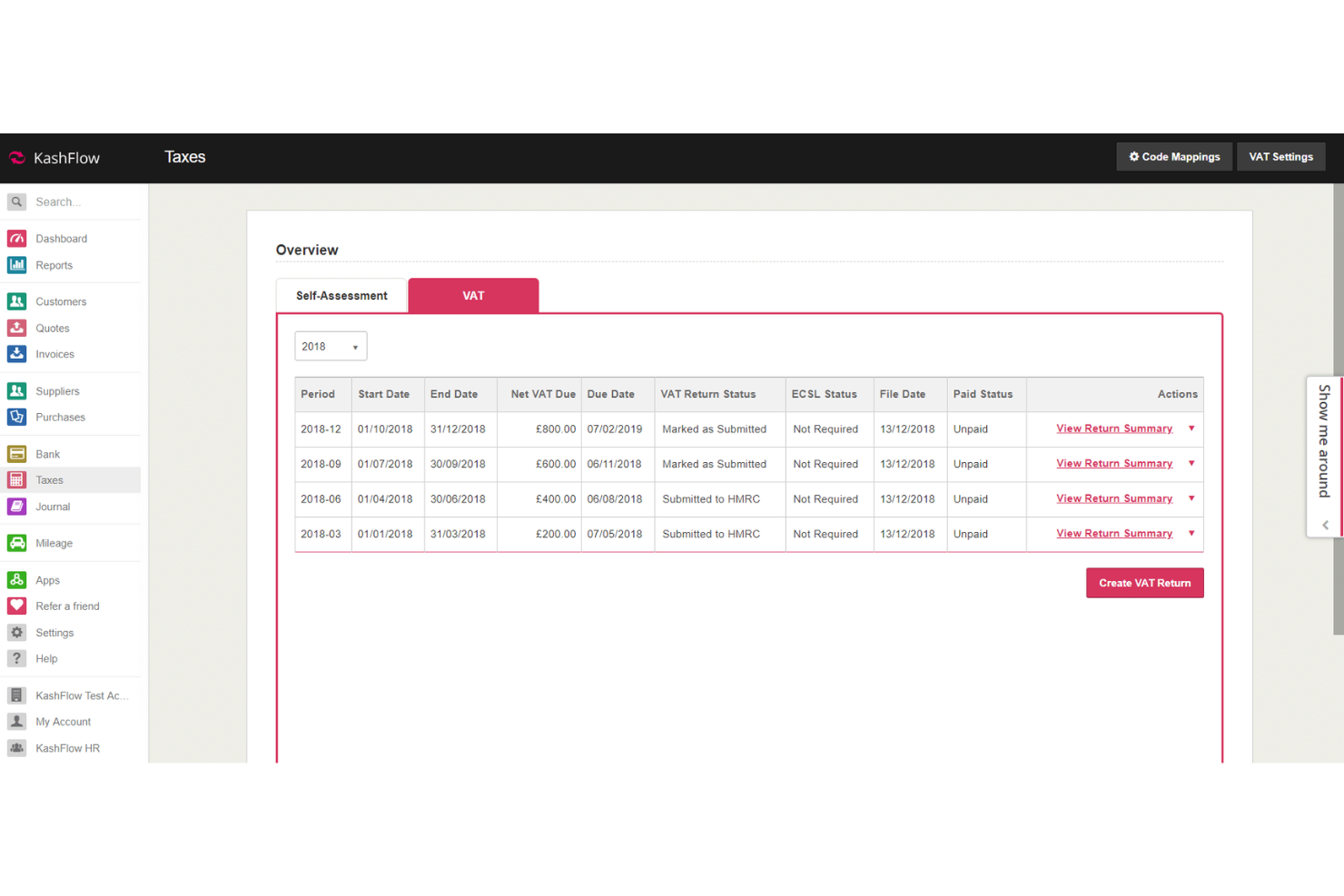Expand actions arrow for period 2018-12

1191,428
